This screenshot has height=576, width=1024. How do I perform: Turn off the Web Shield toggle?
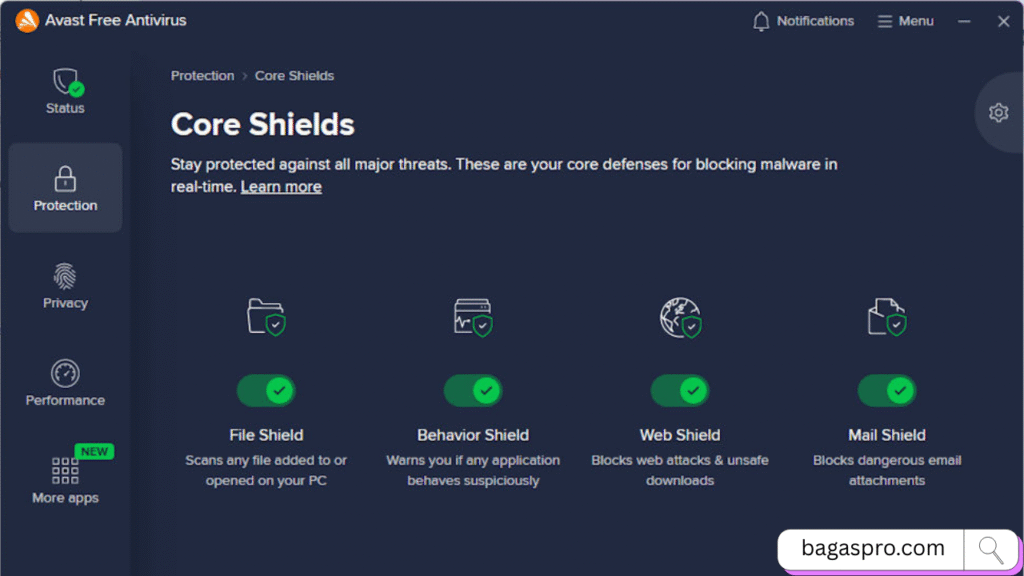pos(680,390)
